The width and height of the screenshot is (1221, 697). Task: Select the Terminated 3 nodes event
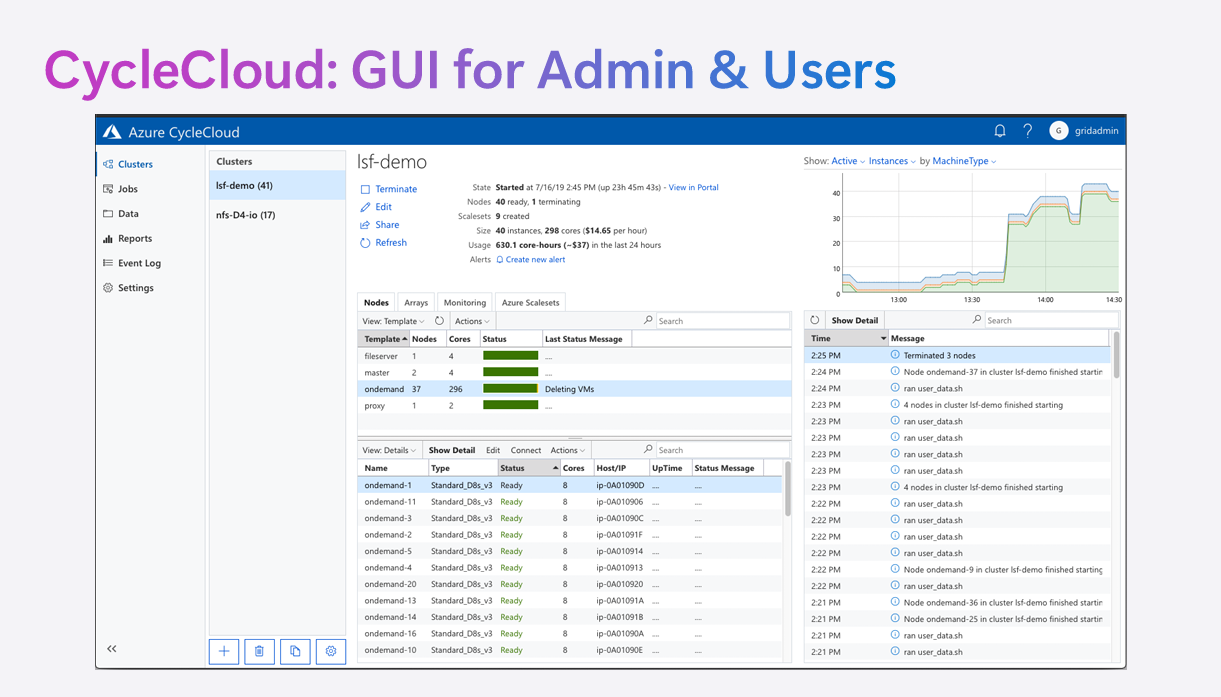[958, 355]
